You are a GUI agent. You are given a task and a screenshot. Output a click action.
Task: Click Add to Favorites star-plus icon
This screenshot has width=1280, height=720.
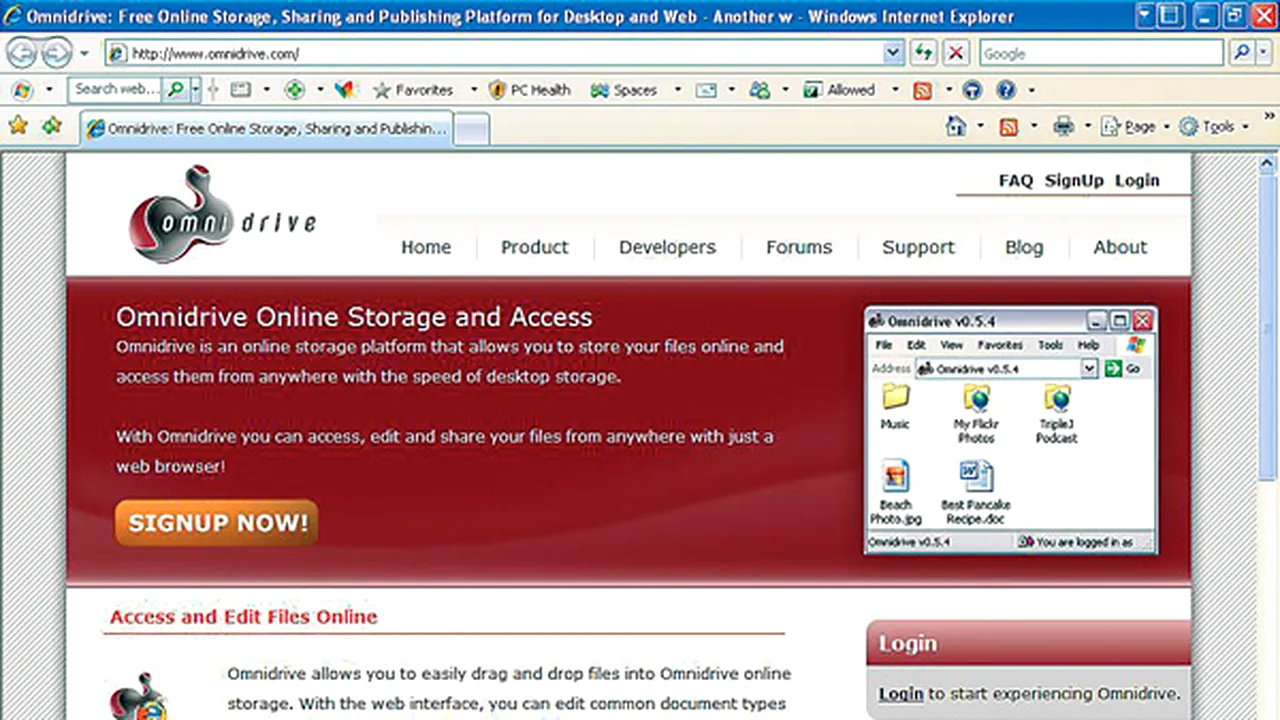pos(52,125)
